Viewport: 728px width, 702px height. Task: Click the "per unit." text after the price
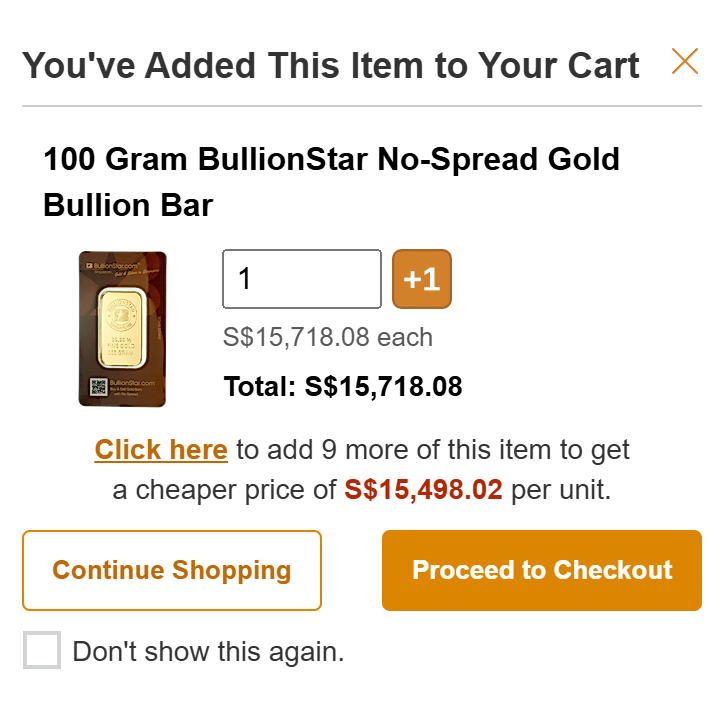[561, 491]
